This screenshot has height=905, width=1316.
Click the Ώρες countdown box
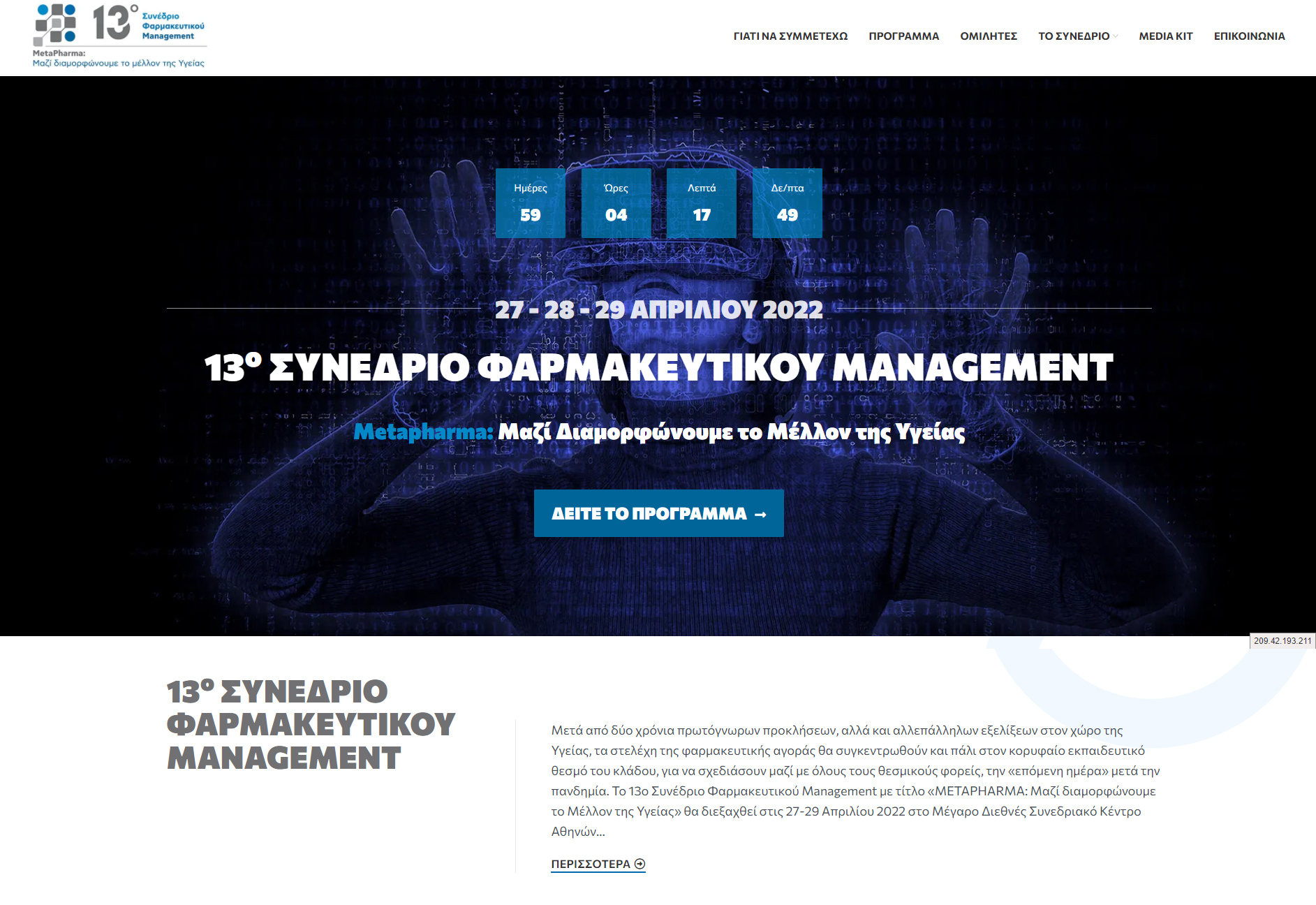[616, 203]
